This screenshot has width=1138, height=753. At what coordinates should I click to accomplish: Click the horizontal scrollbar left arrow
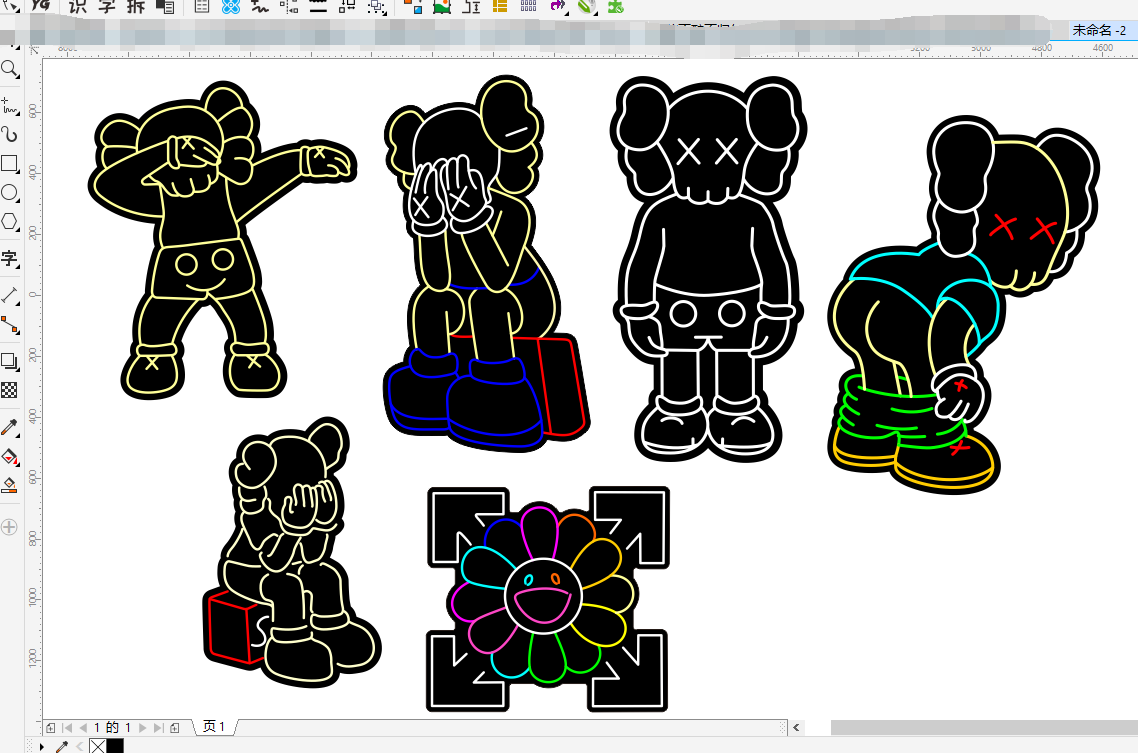pos(796,728)
